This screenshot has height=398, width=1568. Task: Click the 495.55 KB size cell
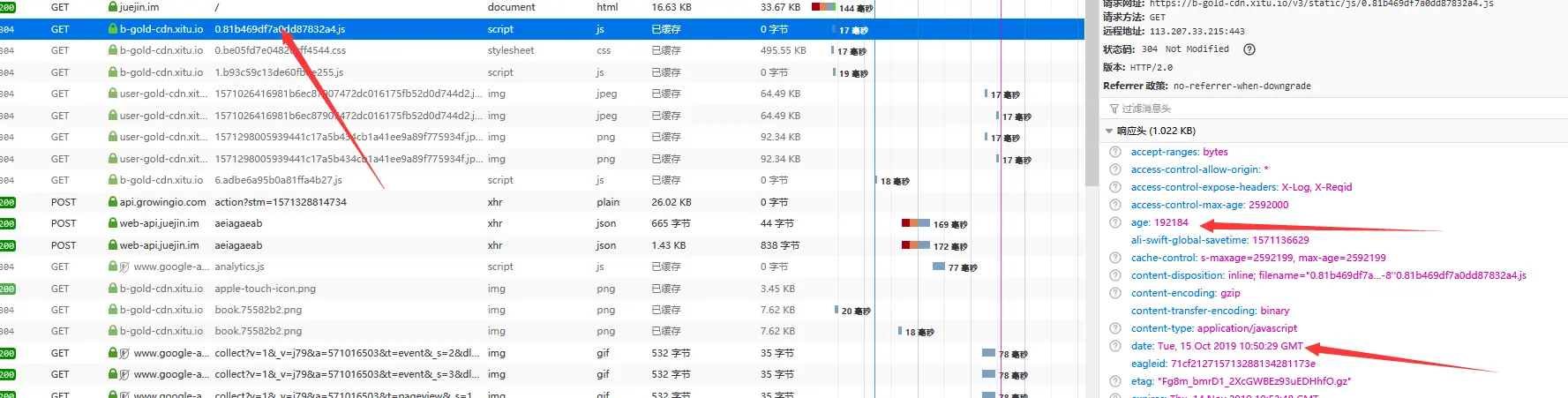click(783, 50)
